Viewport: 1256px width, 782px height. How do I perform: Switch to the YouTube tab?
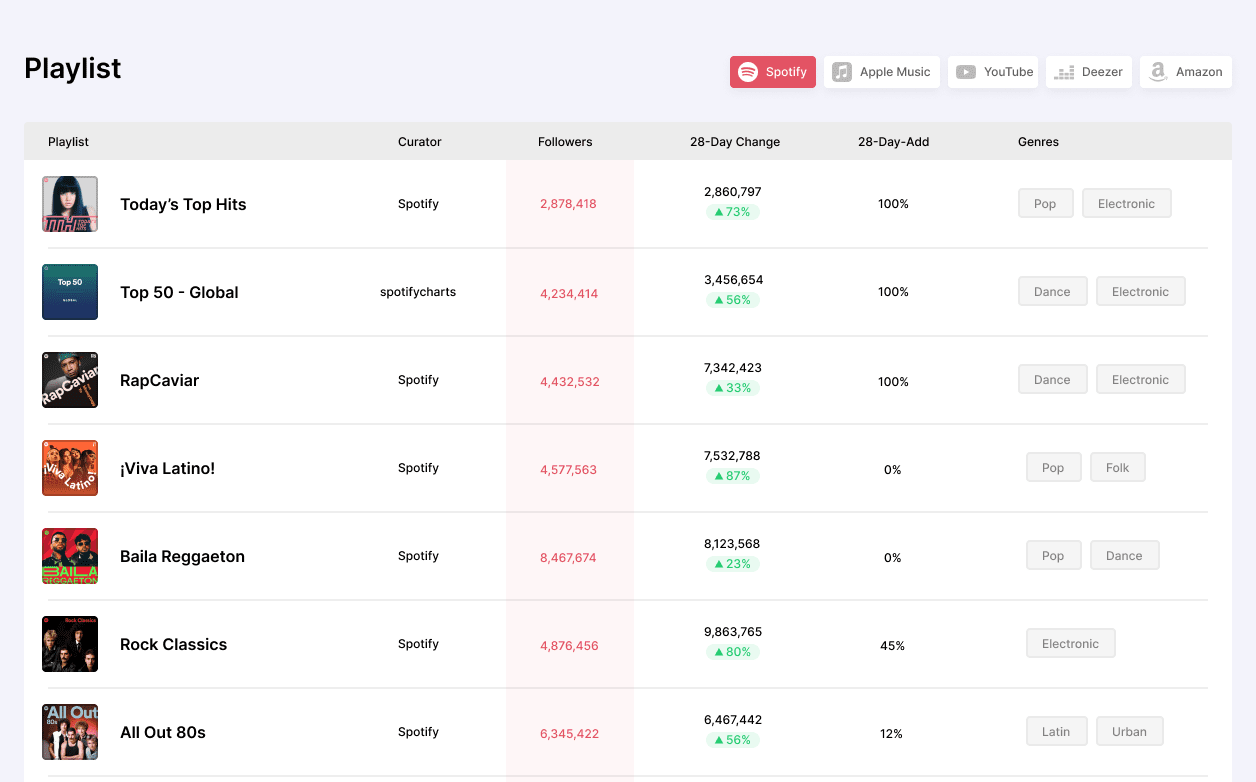point(993,72)
